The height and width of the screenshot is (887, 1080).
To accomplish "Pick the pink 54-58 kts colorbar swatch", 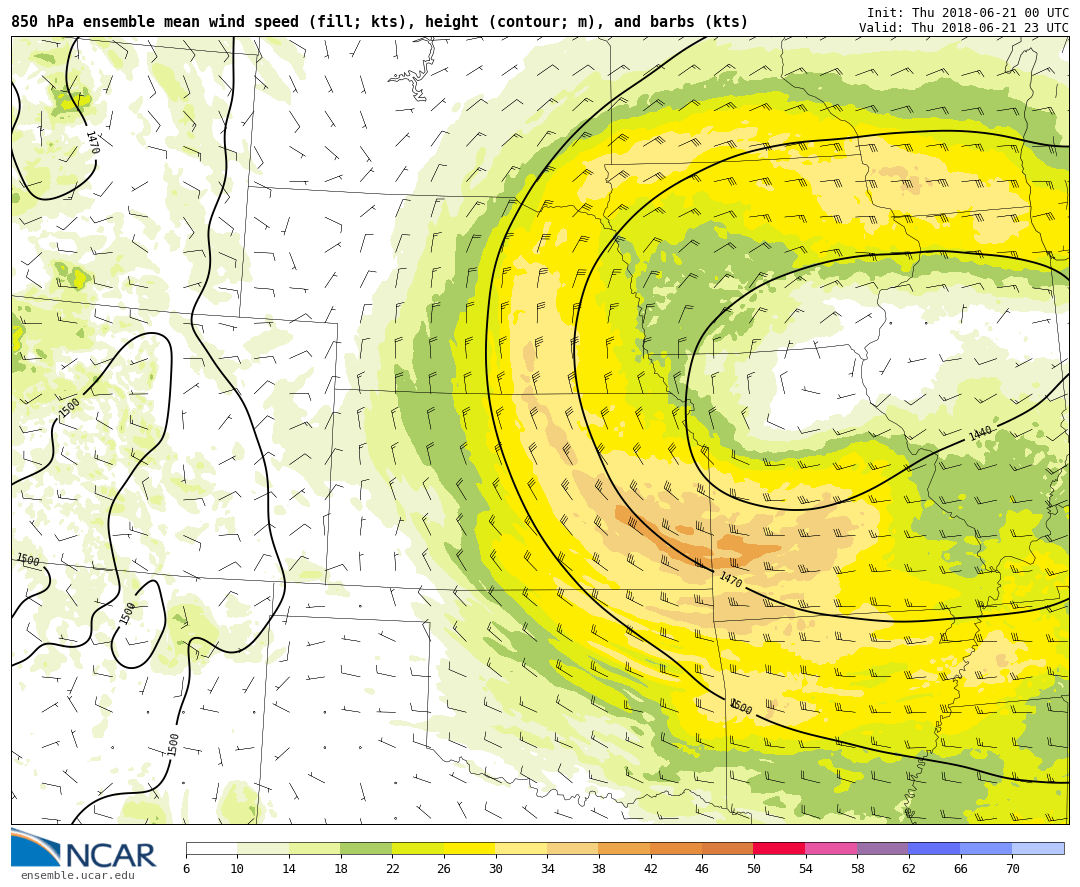I will (831, 848).
